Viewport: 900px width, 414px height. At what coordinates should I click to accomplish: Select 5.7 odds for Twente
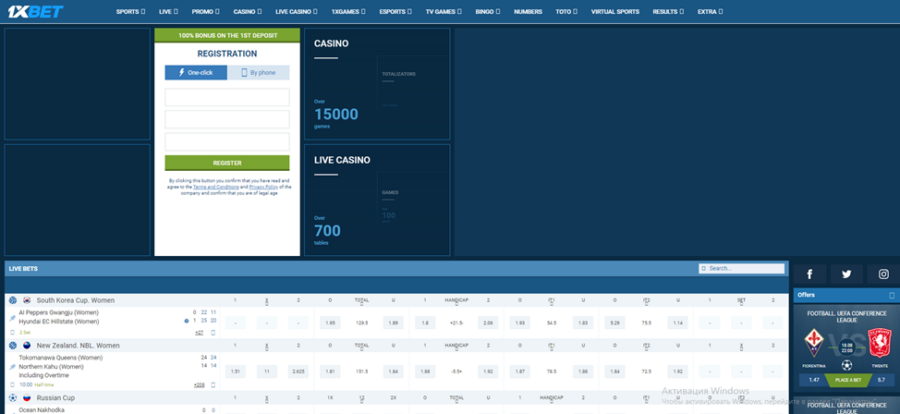click(881, 380)
